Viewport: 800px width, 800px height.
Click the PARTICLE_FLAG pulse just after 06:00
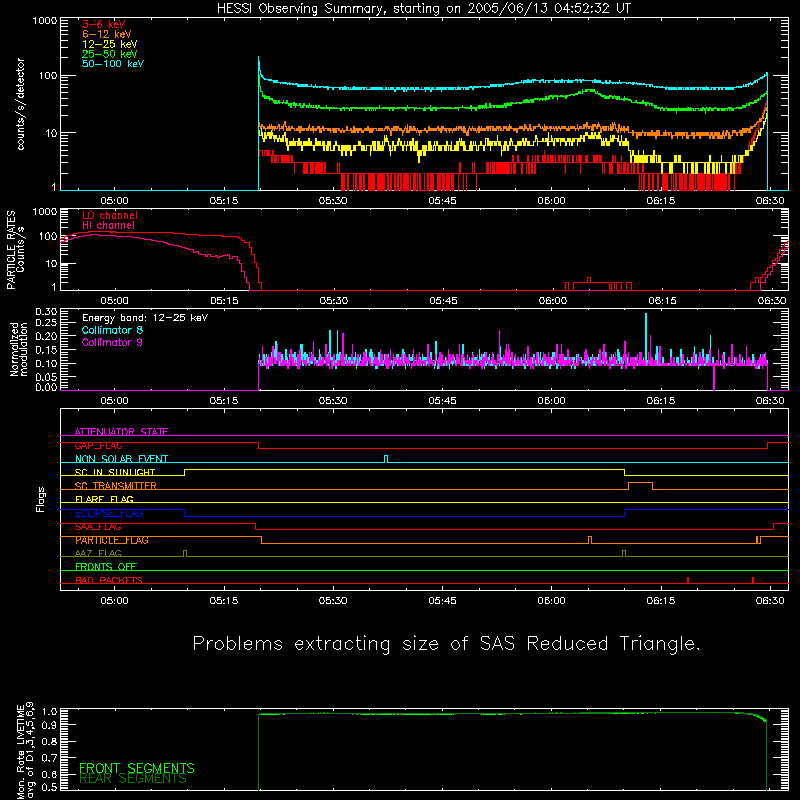(590, 540)
